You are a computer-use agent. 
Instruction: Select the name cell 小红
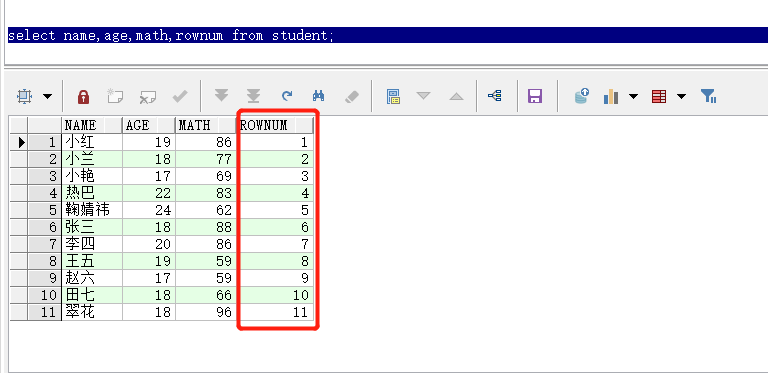[x=92, y=142]
